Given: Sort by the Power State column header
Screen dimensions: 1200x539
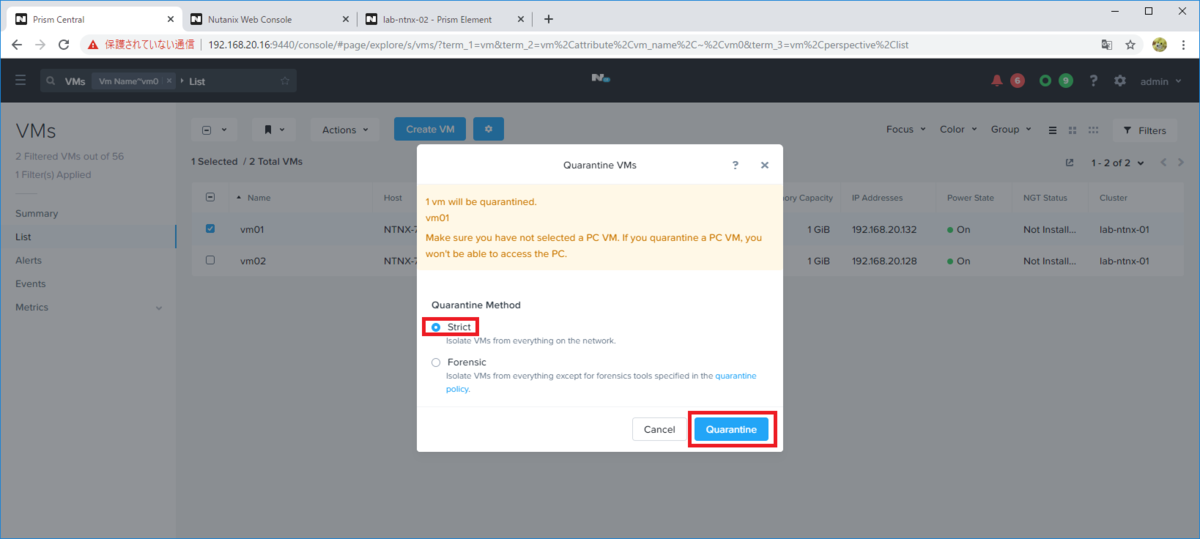Looking at the screenshot, I should pyautogui.click(x=970, y=198).
